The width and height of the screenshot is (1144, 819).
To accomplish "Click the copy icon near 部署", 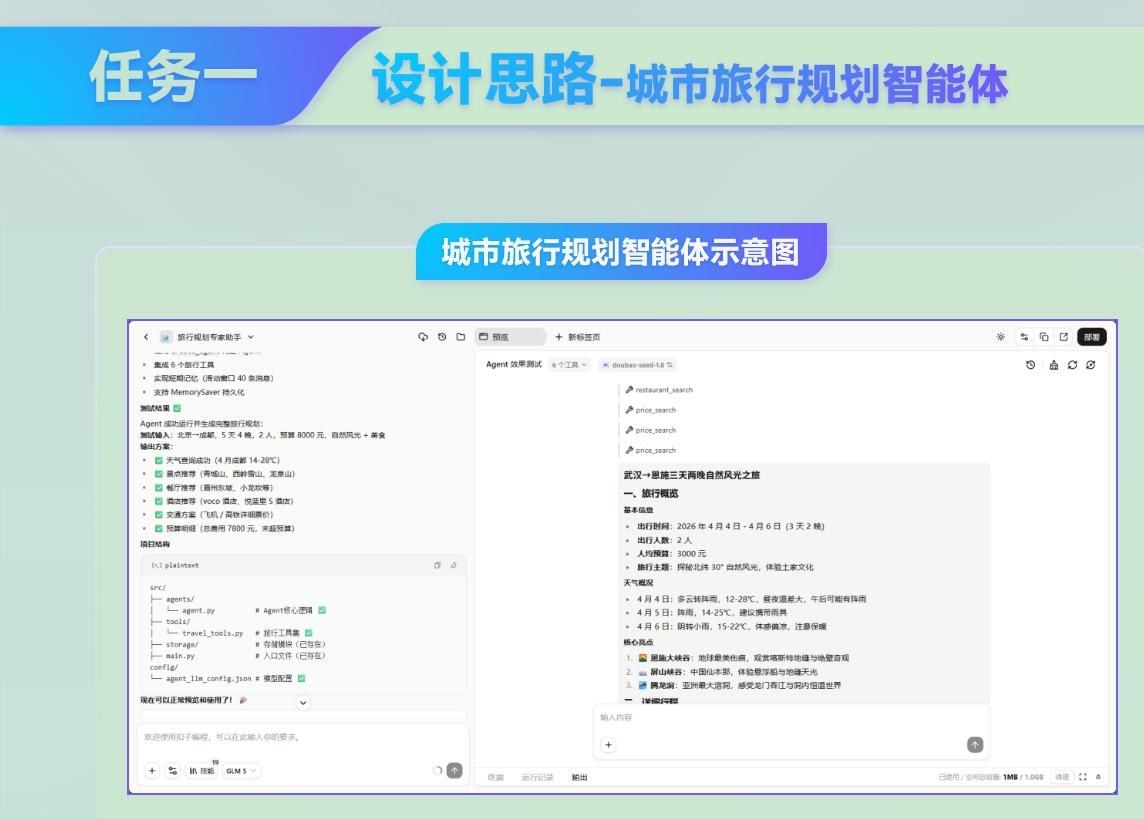I will (1044, 337).
